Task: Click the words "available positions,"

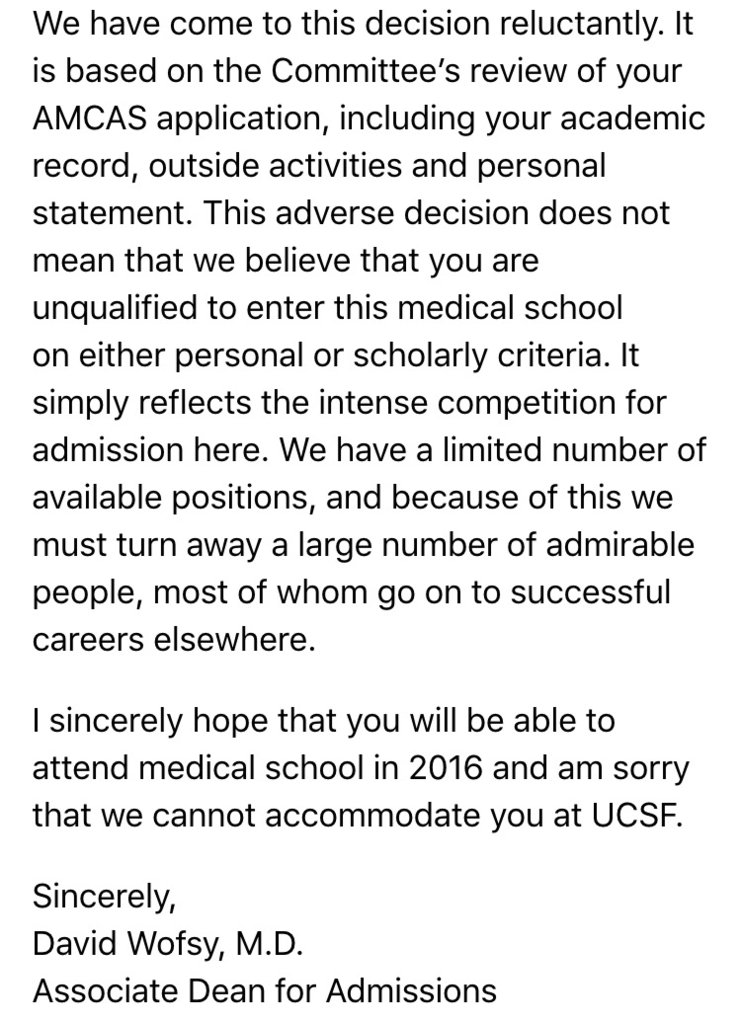Action: (174, 498)
